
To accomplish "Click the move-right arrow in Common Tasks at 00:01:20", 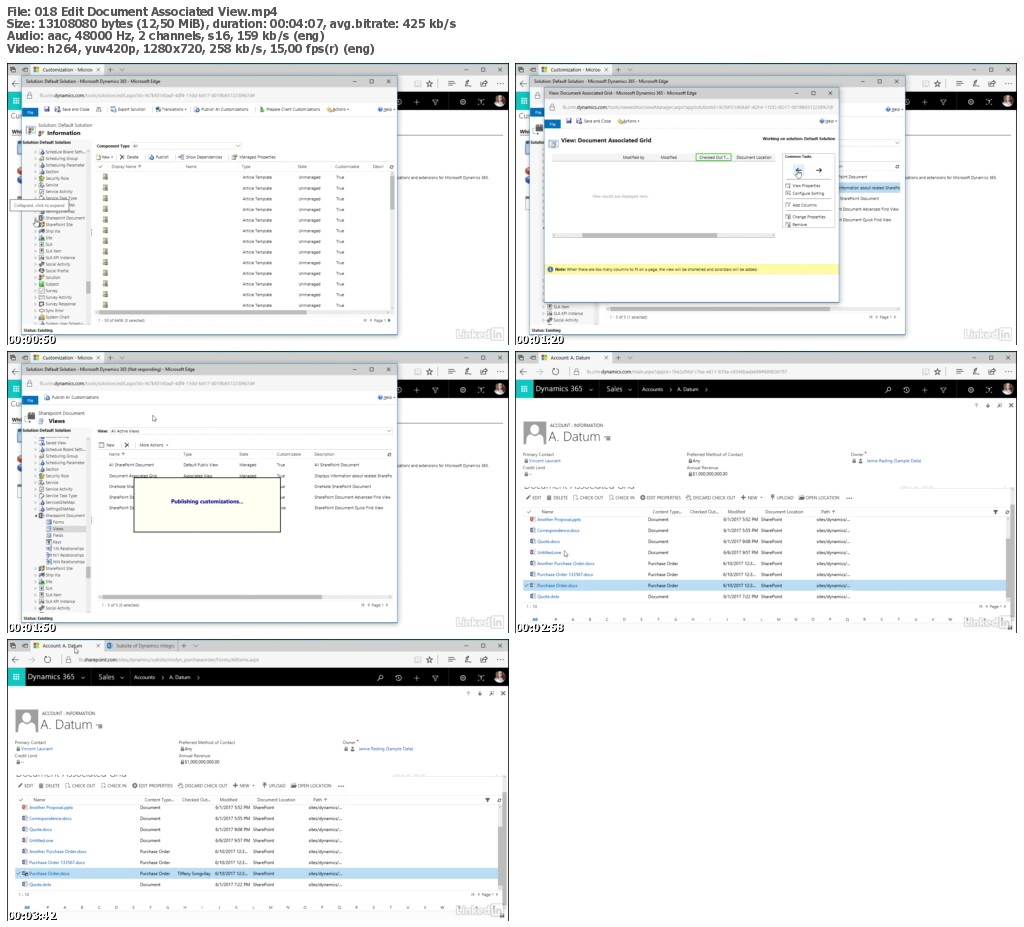I will 819,171.
